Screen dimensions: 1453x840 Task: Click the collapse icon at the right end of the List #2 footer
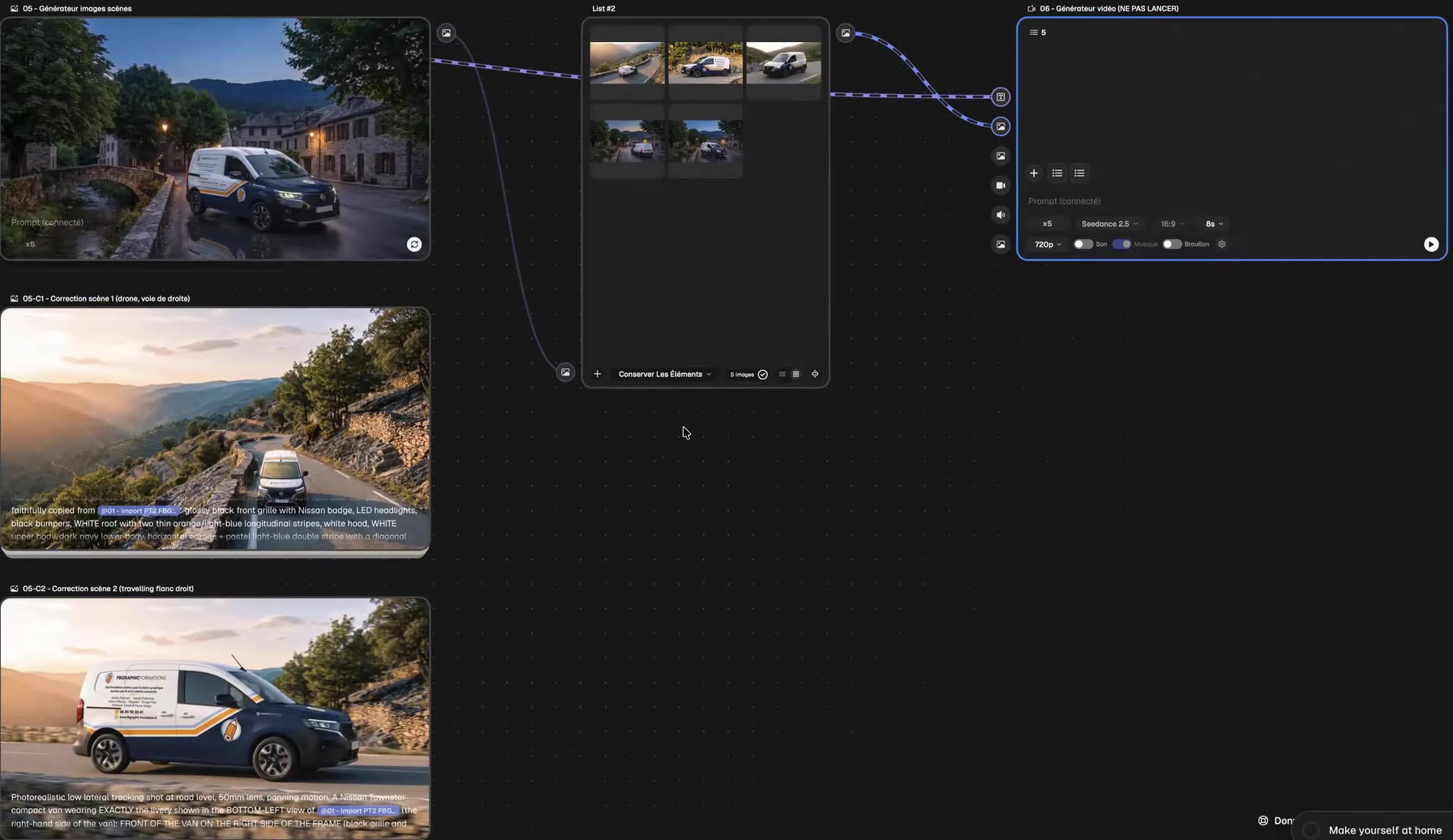coord(815,374)
